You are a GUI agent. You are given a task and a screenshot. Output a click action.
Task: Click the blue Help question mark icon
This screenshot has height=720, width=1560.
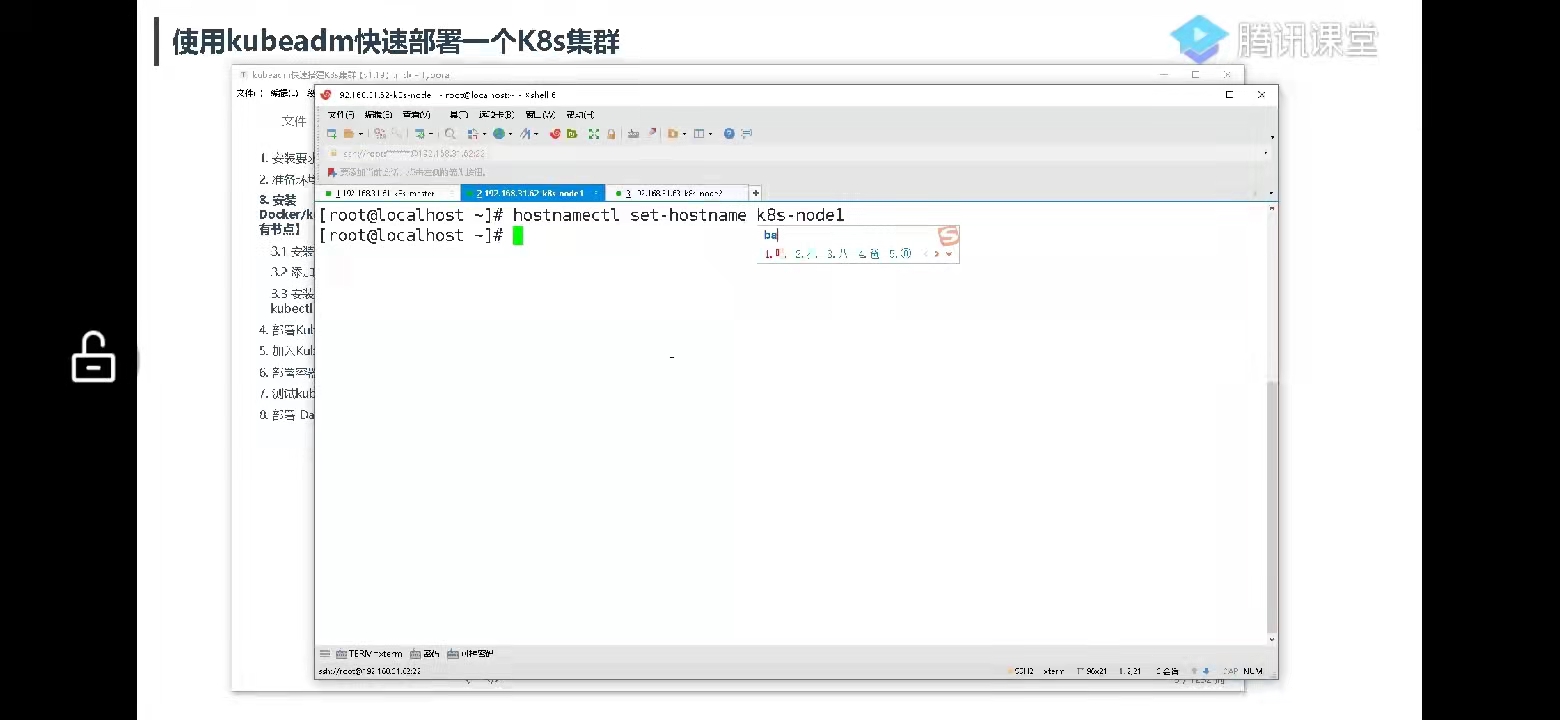[729, 134]
